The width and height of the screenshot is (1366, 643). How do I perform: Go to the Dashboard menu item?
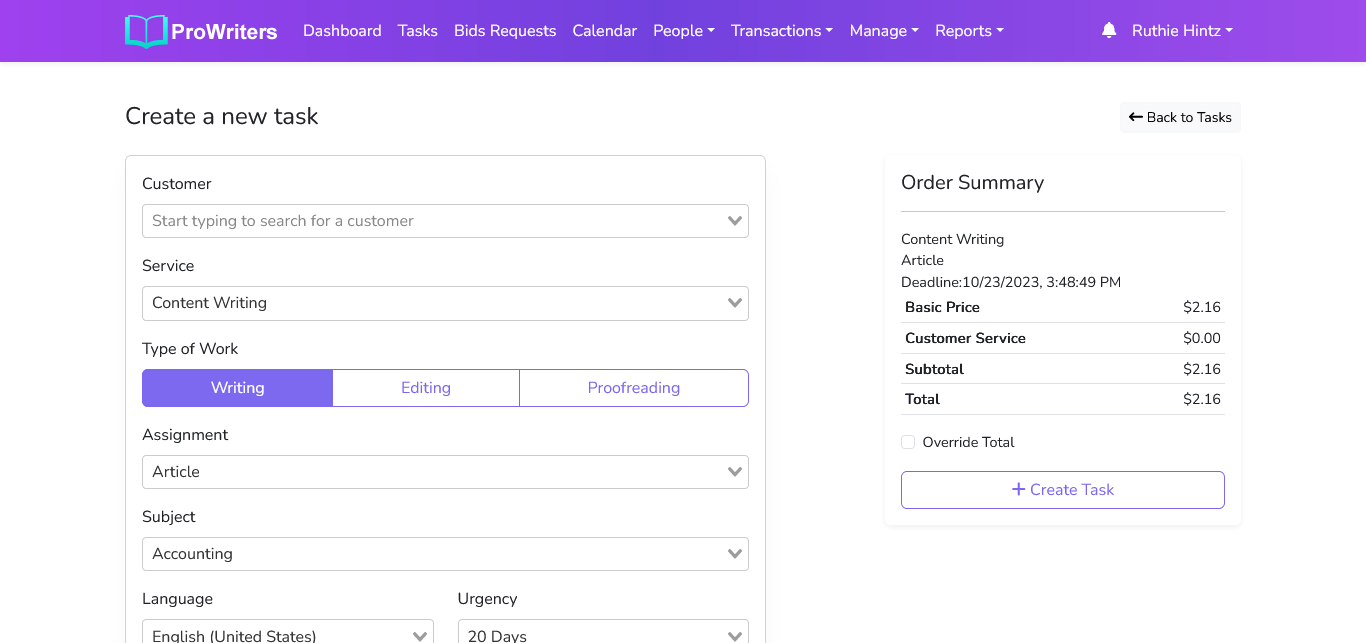pyautogui.click(x=342, y=31)
